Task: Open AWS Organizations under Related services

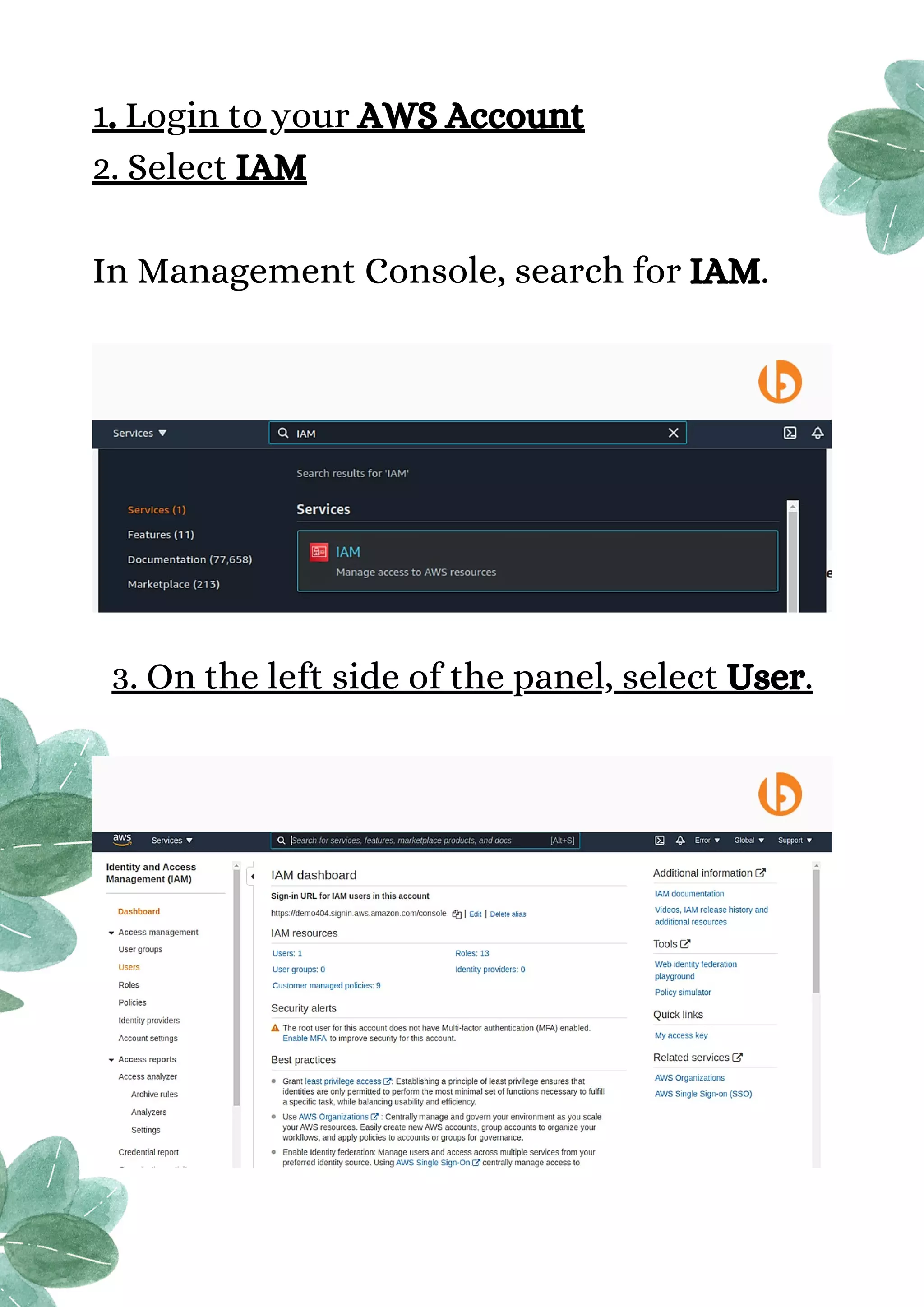Action: click(689, 1078)
